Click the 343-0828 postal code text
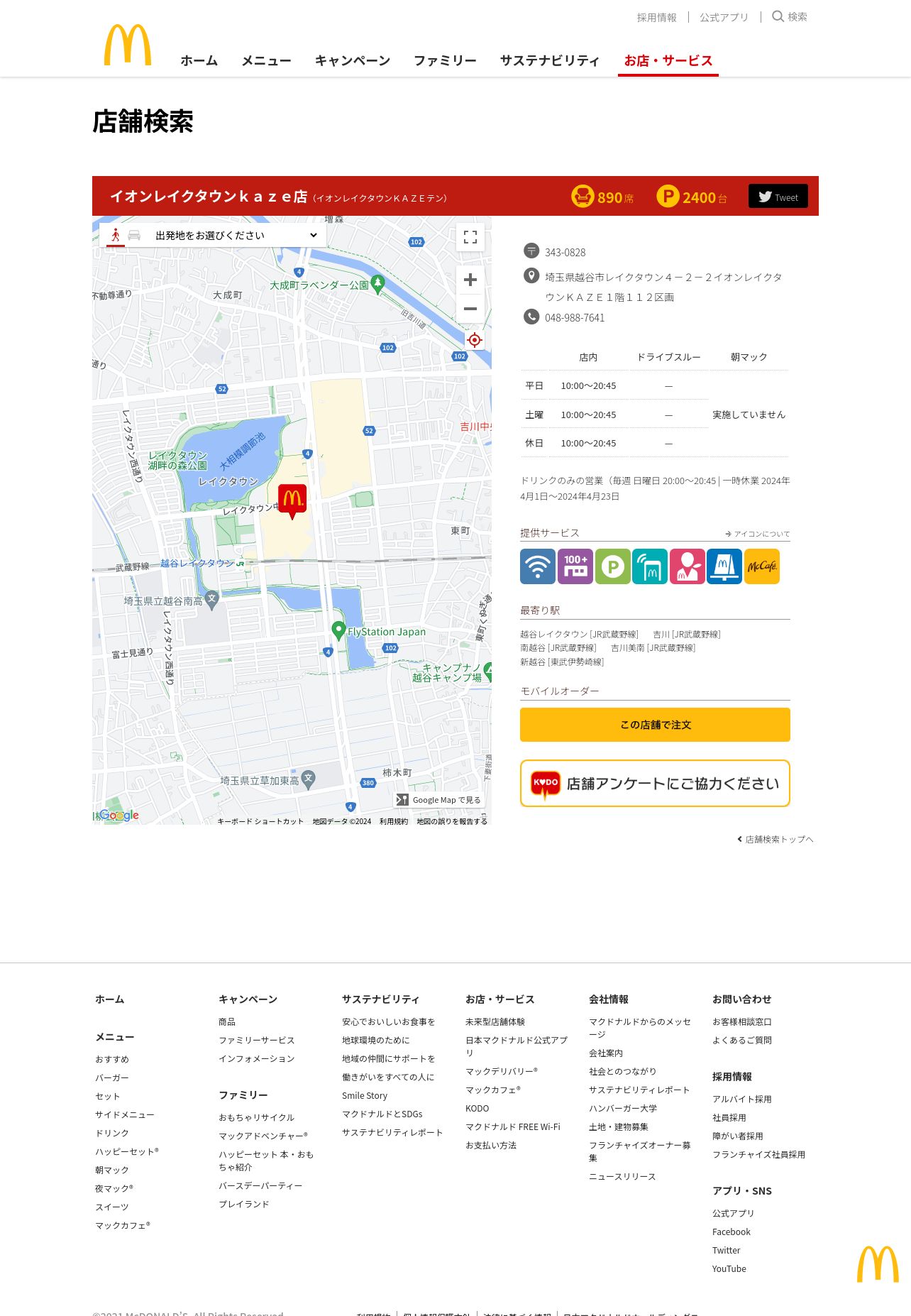Screen dimensions: 911x1316 (565, 252)
